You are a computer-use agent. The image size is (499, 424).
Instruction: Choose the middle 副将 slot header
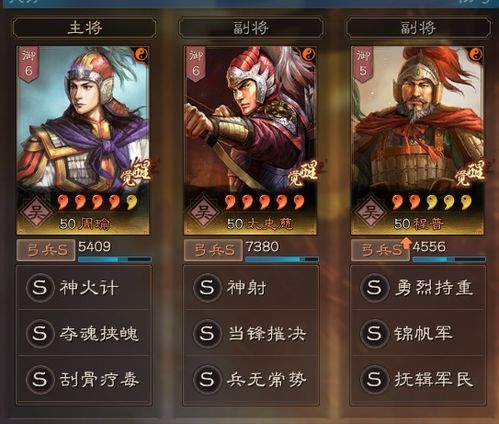pos(251,28)
